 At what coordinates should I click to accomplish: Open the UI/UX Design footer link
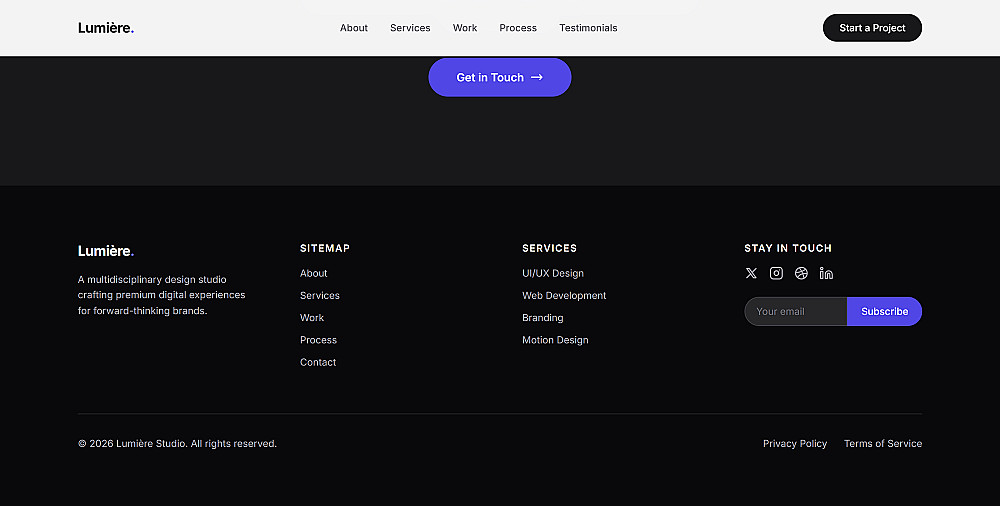tap(553, 273)
